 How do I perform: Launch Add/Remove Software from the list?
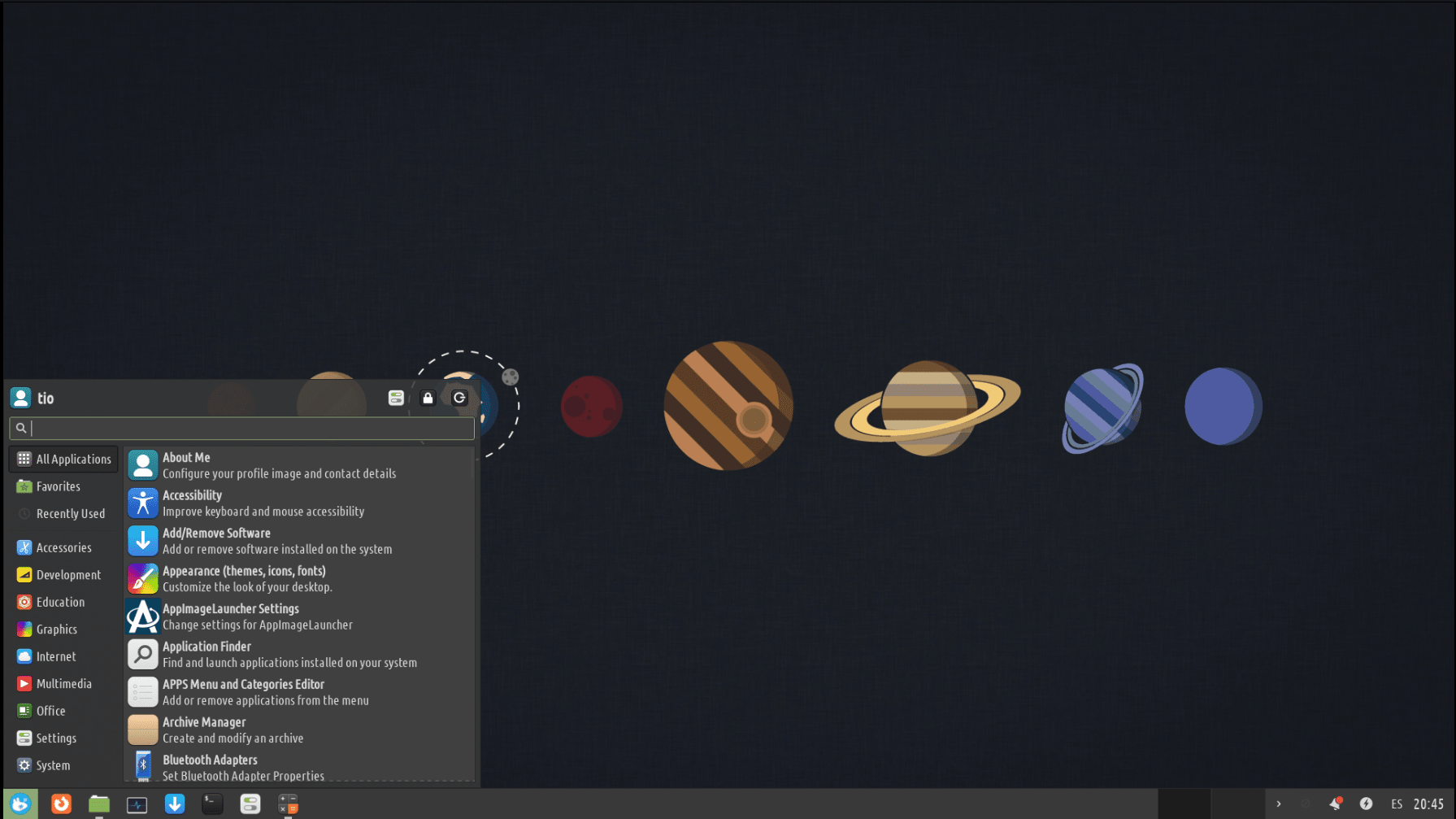[x=216, y=541]
